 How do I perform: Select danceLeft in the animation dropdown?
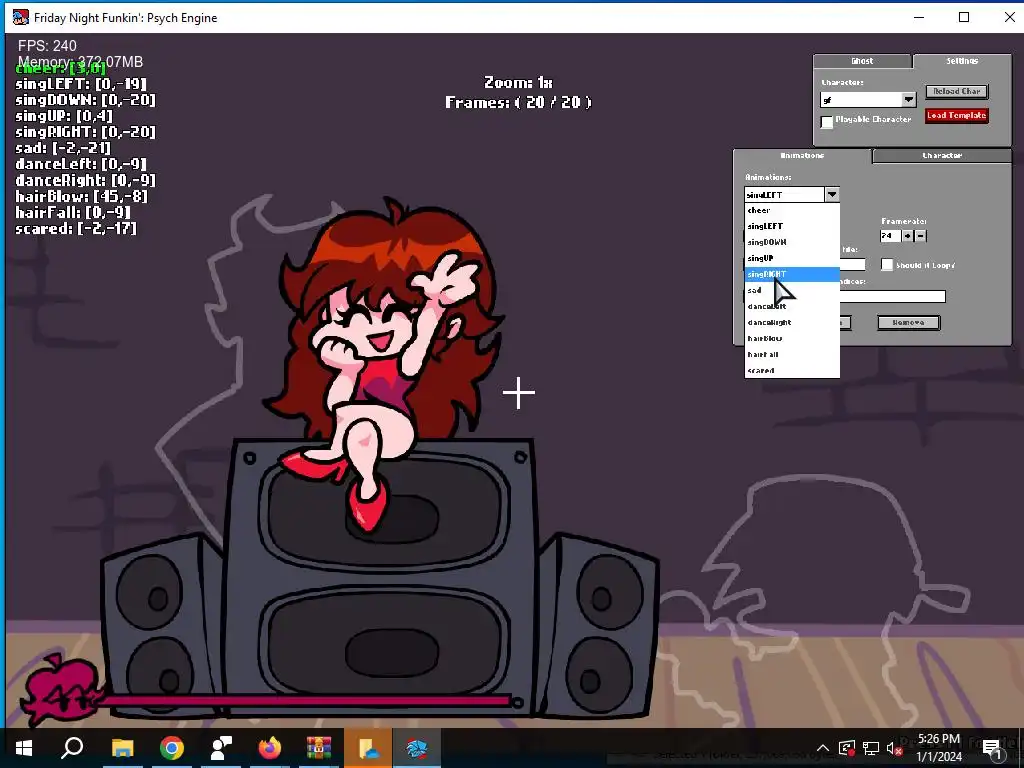click(x=792, y=306)
